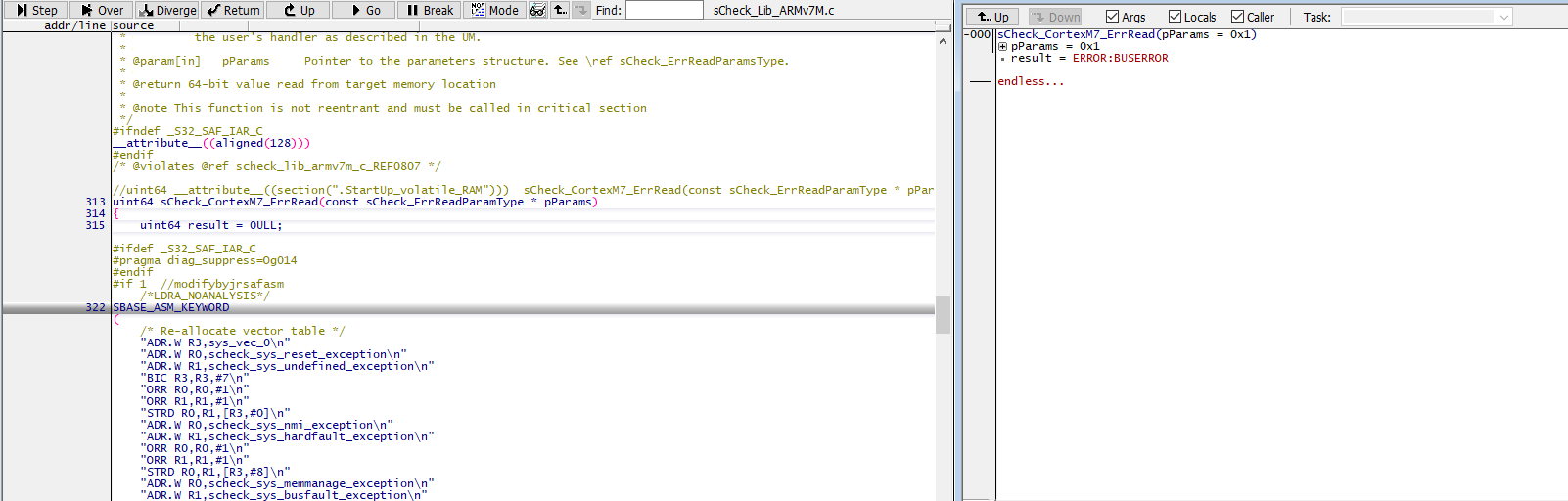Click the sCheck_Lib_ARMv7M.c file name label
The image size is (1568, 501).
pyautogui.click(x=773, y=10)
